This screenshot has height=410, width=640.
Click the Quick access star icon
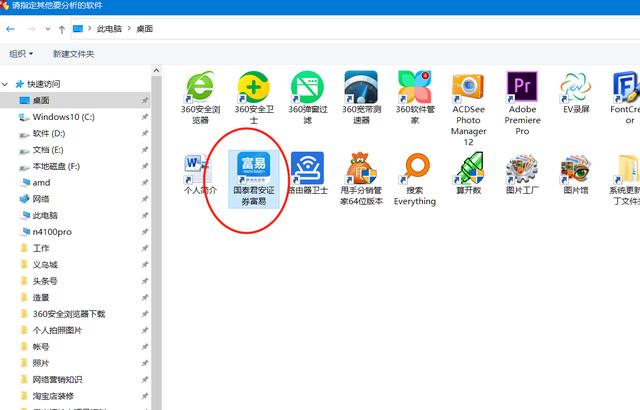(19, 84)
